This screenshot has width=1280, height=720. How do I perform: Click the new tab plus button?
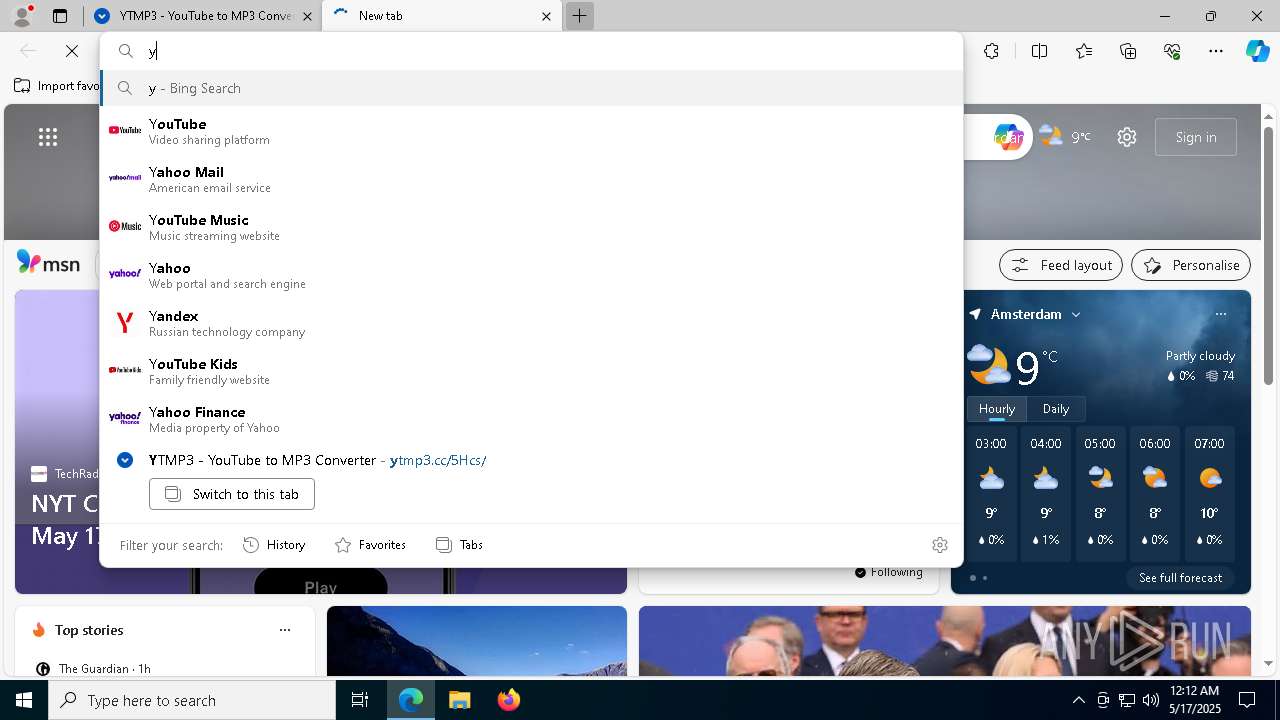(x=579, y=16)
